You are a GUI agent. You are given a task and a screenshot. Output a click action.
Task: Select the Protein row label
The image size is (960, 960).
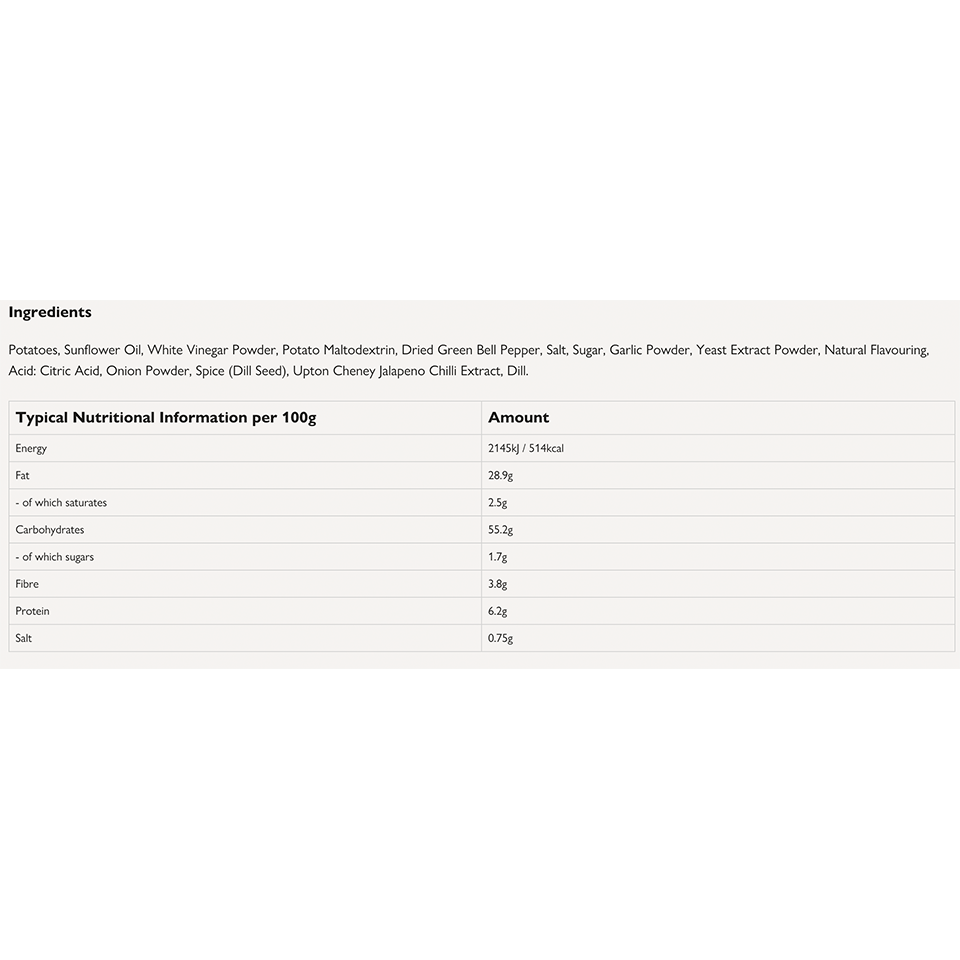[x=32, y=611]
